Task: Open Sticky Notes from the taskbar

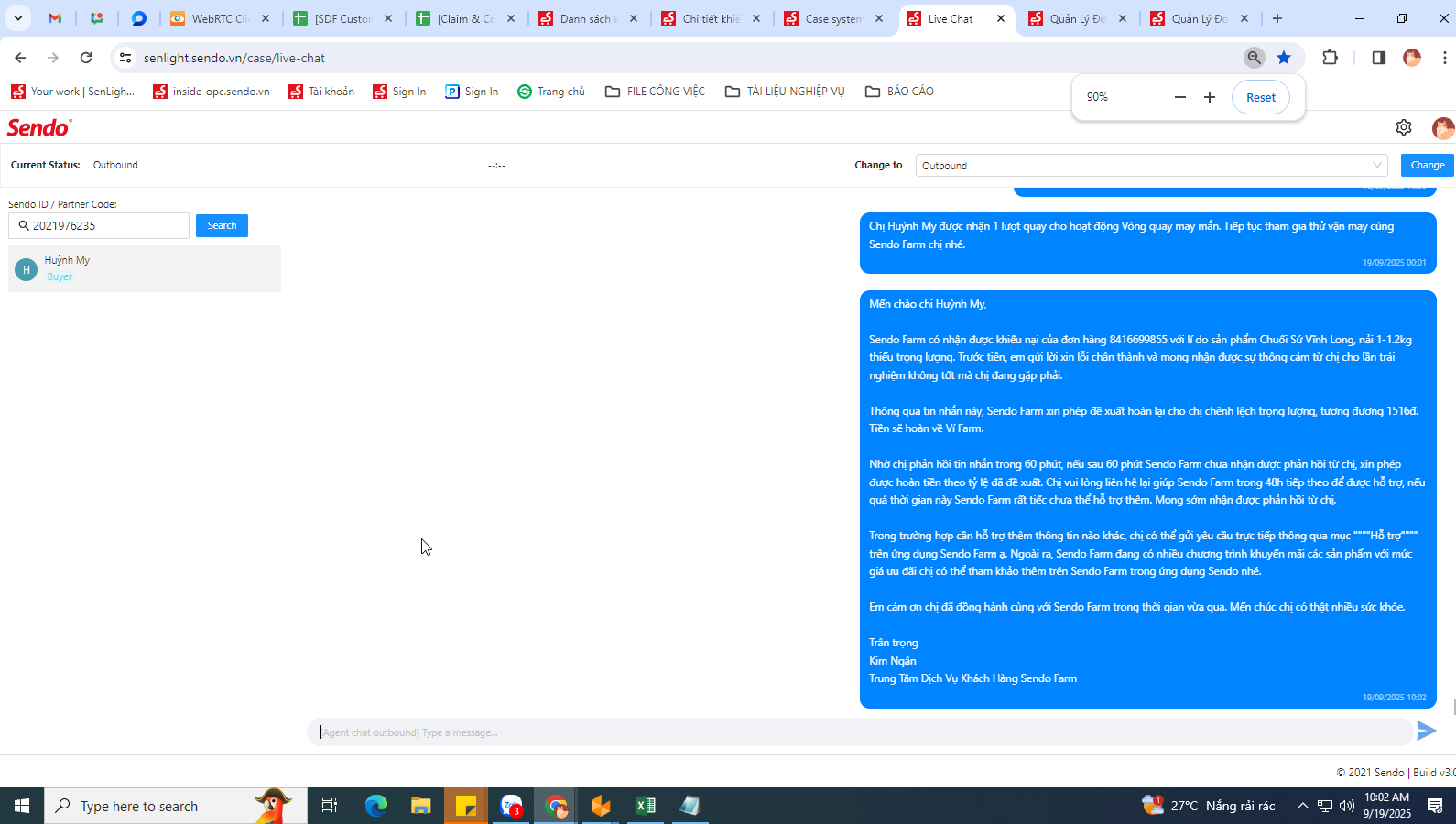Action: click(466, 806)
